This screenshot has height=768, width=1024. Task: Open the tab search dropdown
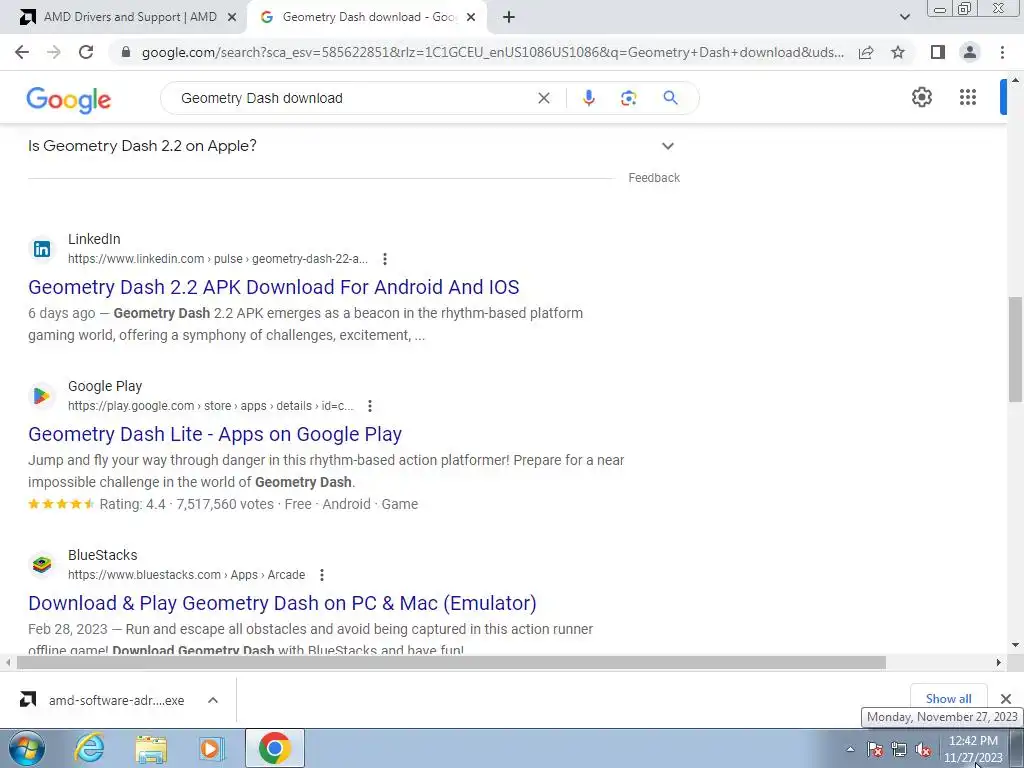point(904,17)
